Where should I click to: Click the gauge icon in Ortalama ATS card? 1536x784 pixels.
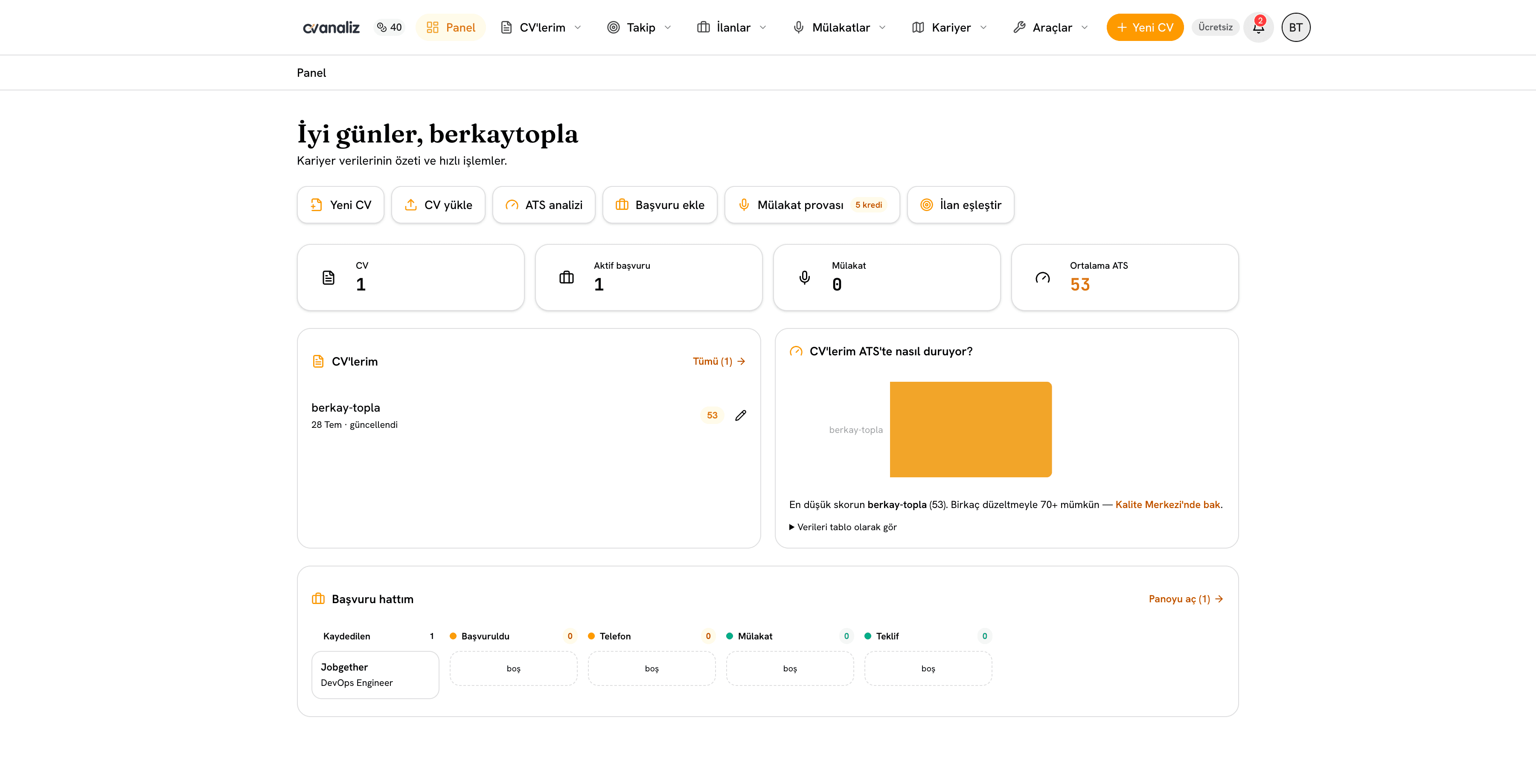[1042, 278]
